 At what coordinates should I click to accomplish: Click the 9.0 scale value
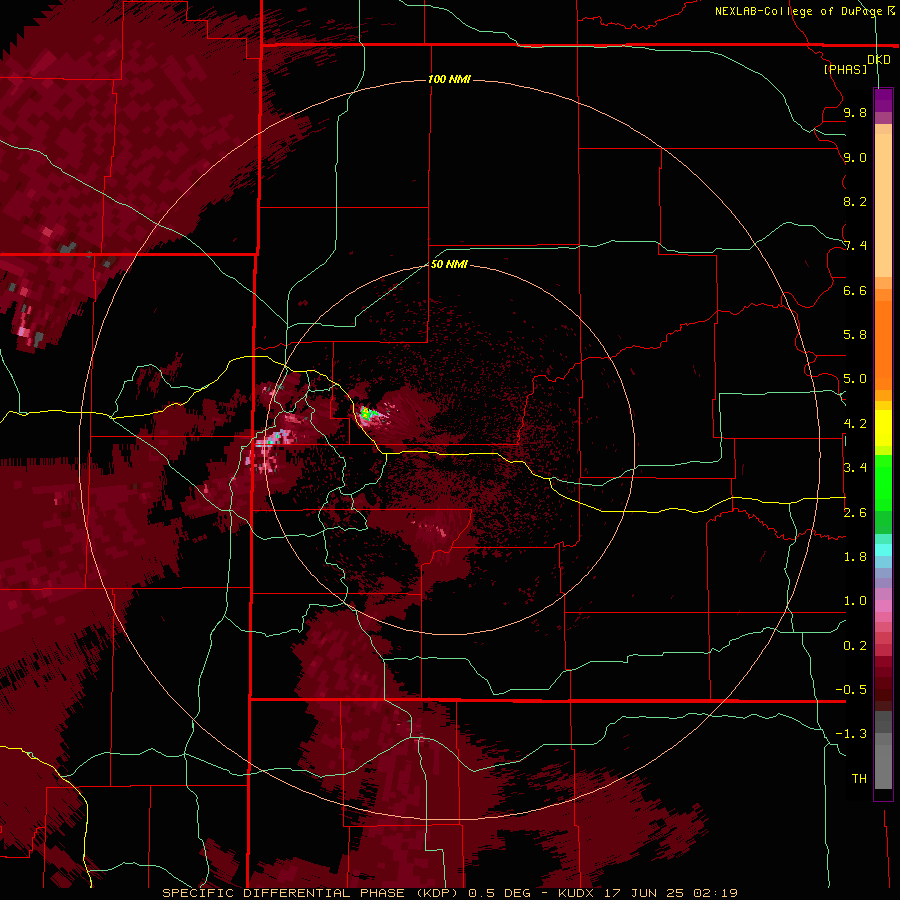click(x=855, y=157)
